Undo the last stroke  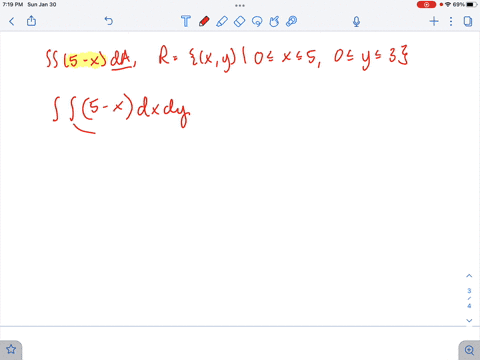109,21
